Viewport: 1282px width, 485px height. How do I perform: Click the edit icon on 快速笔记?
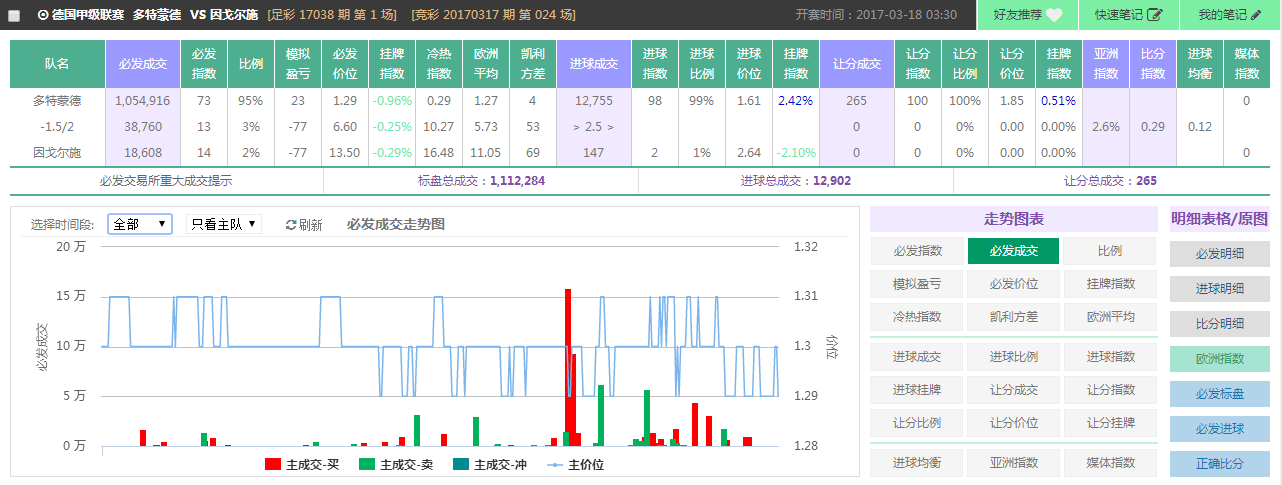(1155, 15)
